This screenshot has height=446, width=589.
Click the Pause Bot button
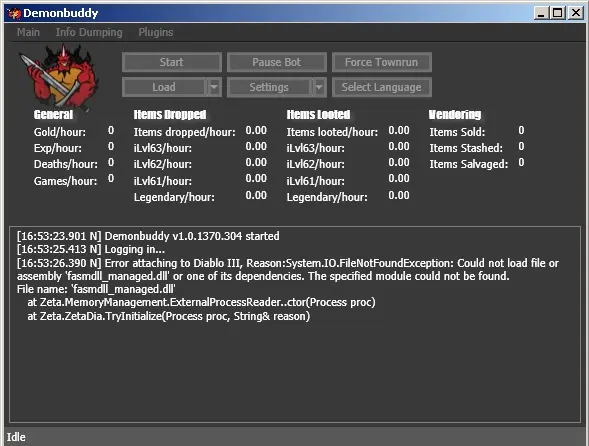pyautogui.click(x=276, y=62)
